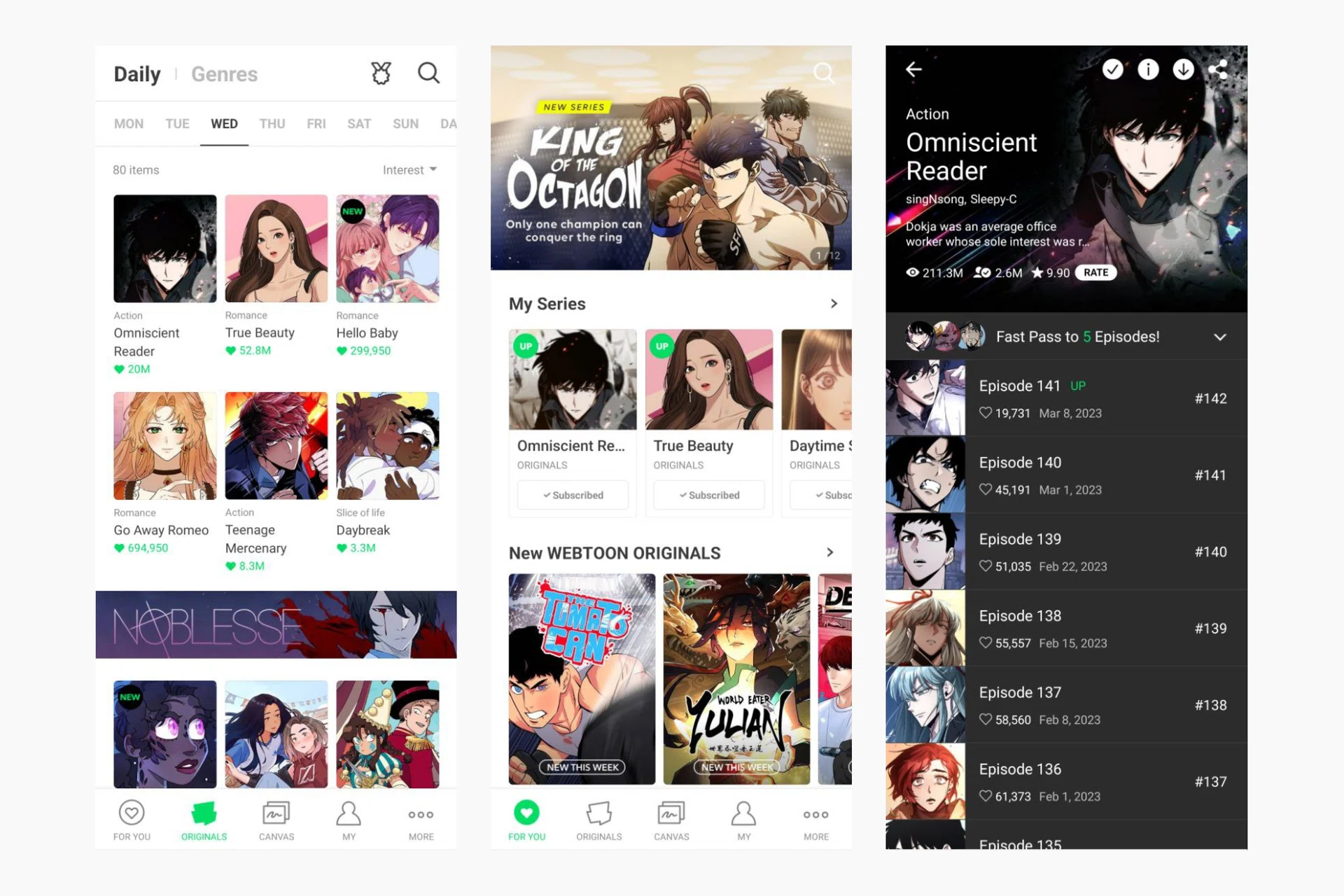Tap the info icon on Omniscient Reader header

click(1148, 69)
